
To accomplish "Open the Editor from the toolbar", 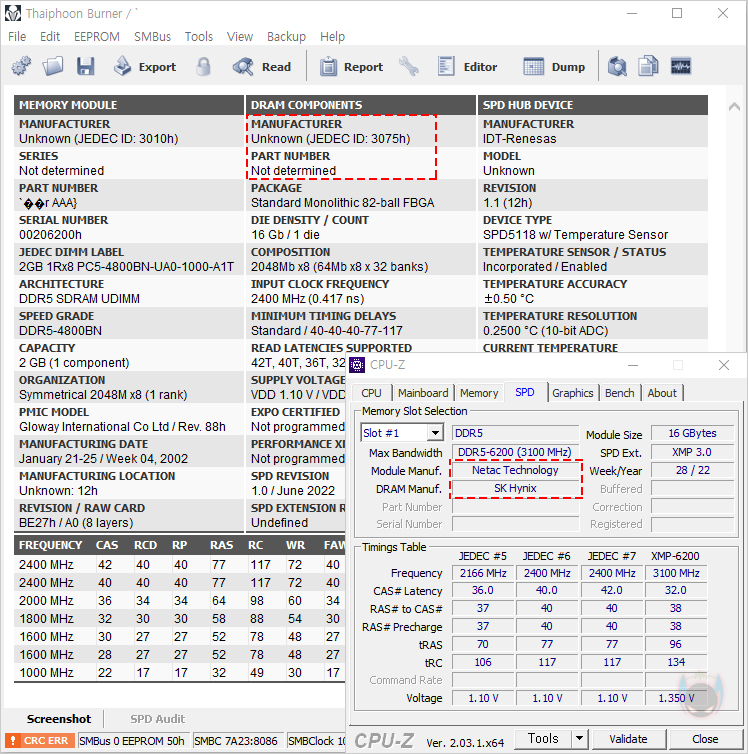I will 467,67.
